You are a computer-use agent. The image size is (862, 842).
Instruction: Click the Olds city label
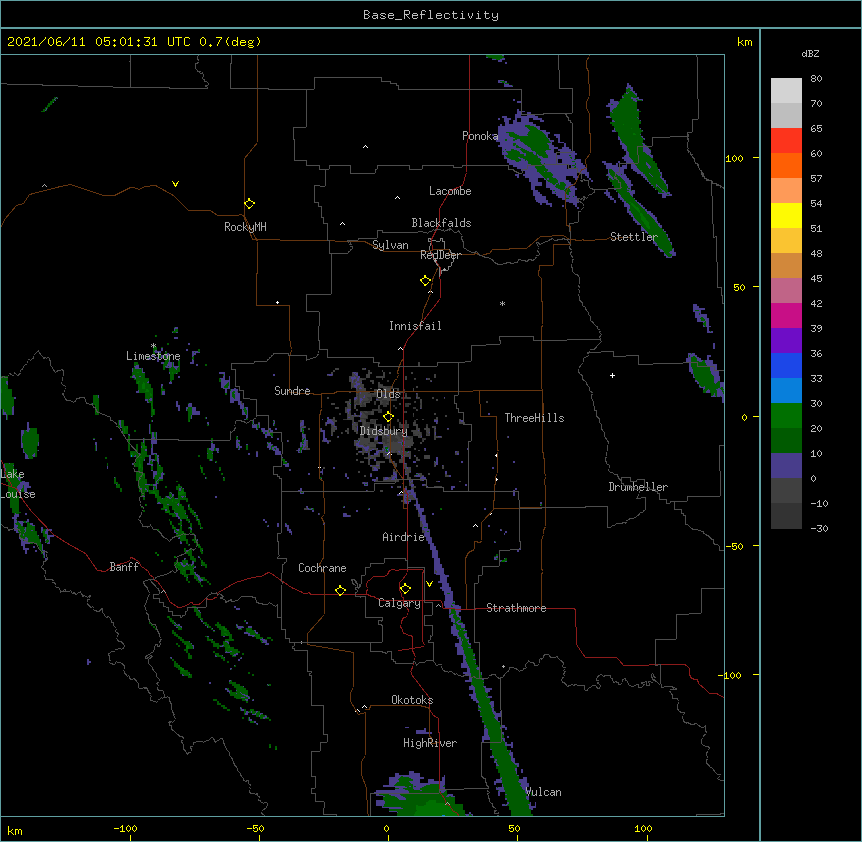388,394
